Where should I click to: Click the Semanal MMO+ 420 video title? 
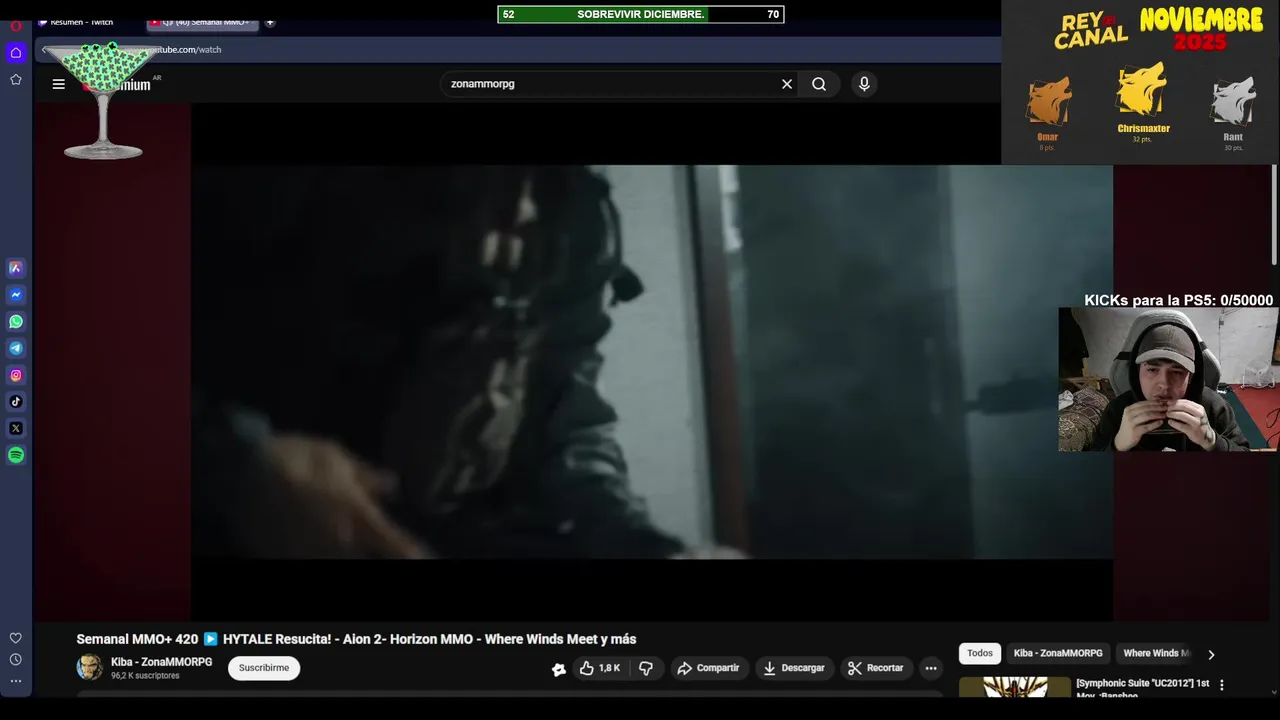(356, 639)
